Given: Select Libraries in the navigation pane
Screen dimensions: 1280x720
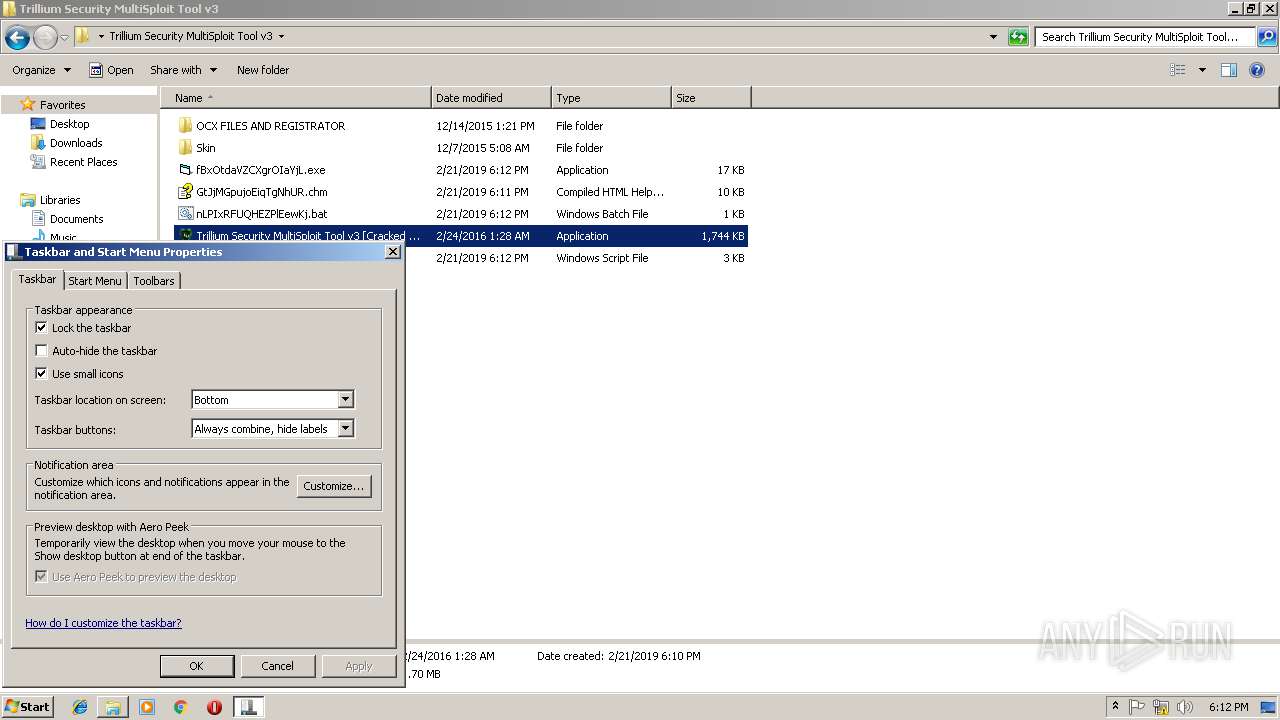Looking at the screenshot, I should 60,200.
